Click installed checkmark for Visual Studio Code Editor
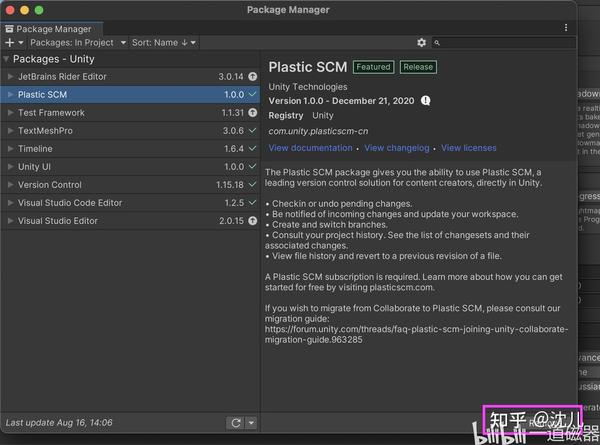Image resolution: width=600 pixels, height=445 pixels. click(253, 202)
